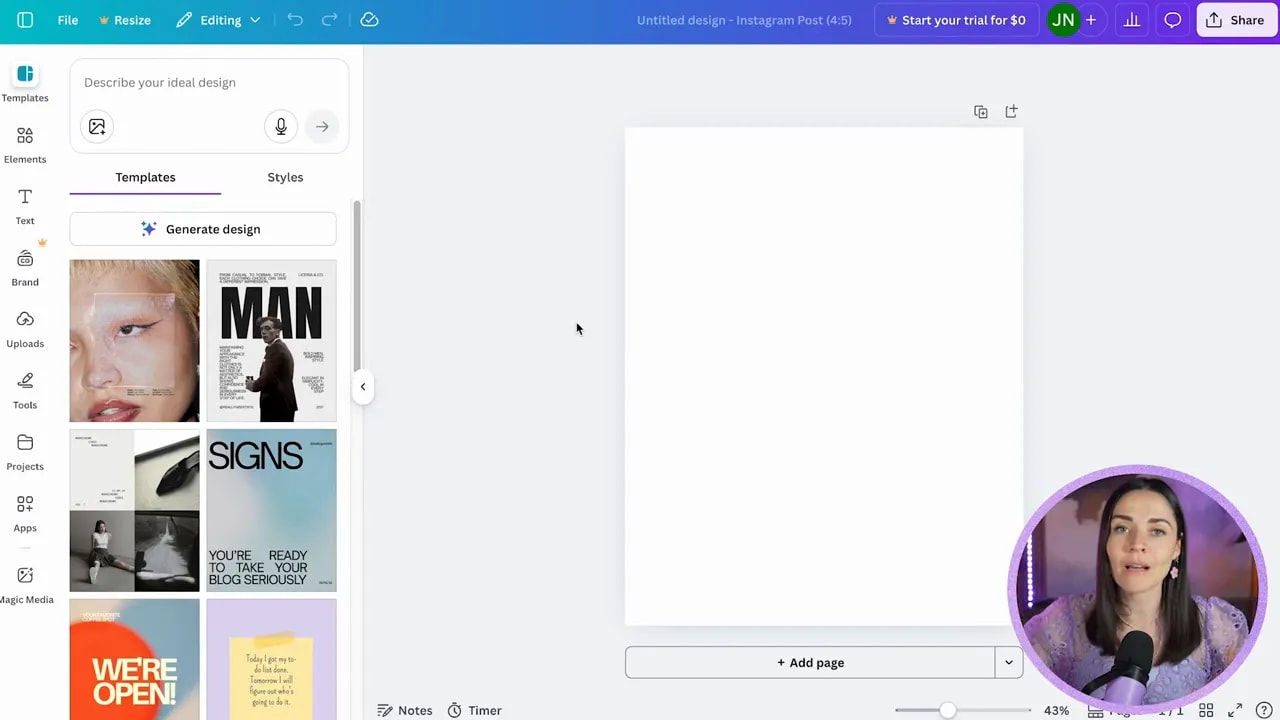This screenshot has height=720, width=1280.
Task: Expand the Add page options chevron
Action: [1008, 662]
